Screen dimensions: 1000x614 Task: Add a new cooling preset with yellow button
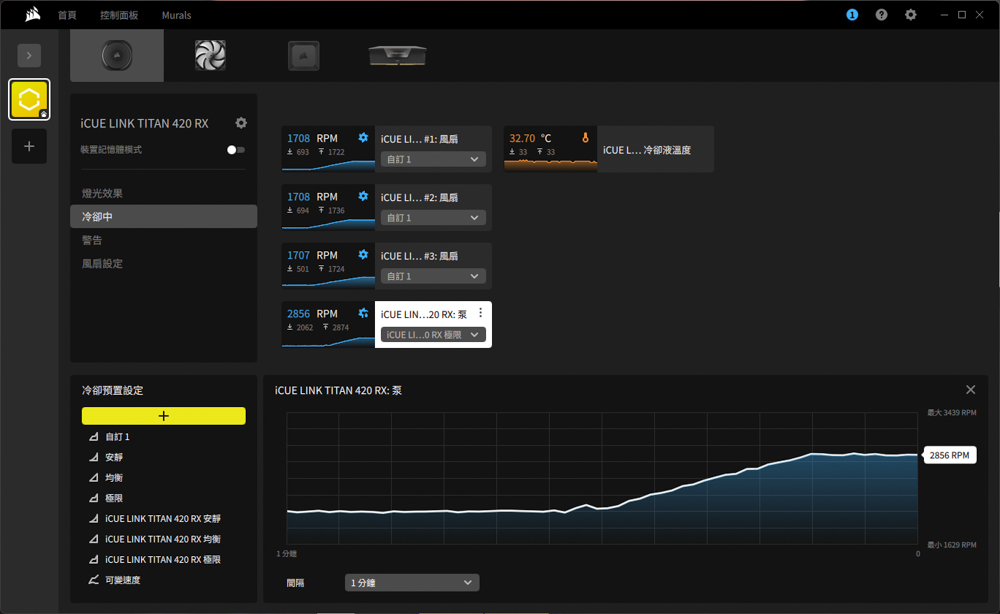click(x=164, y=416)
